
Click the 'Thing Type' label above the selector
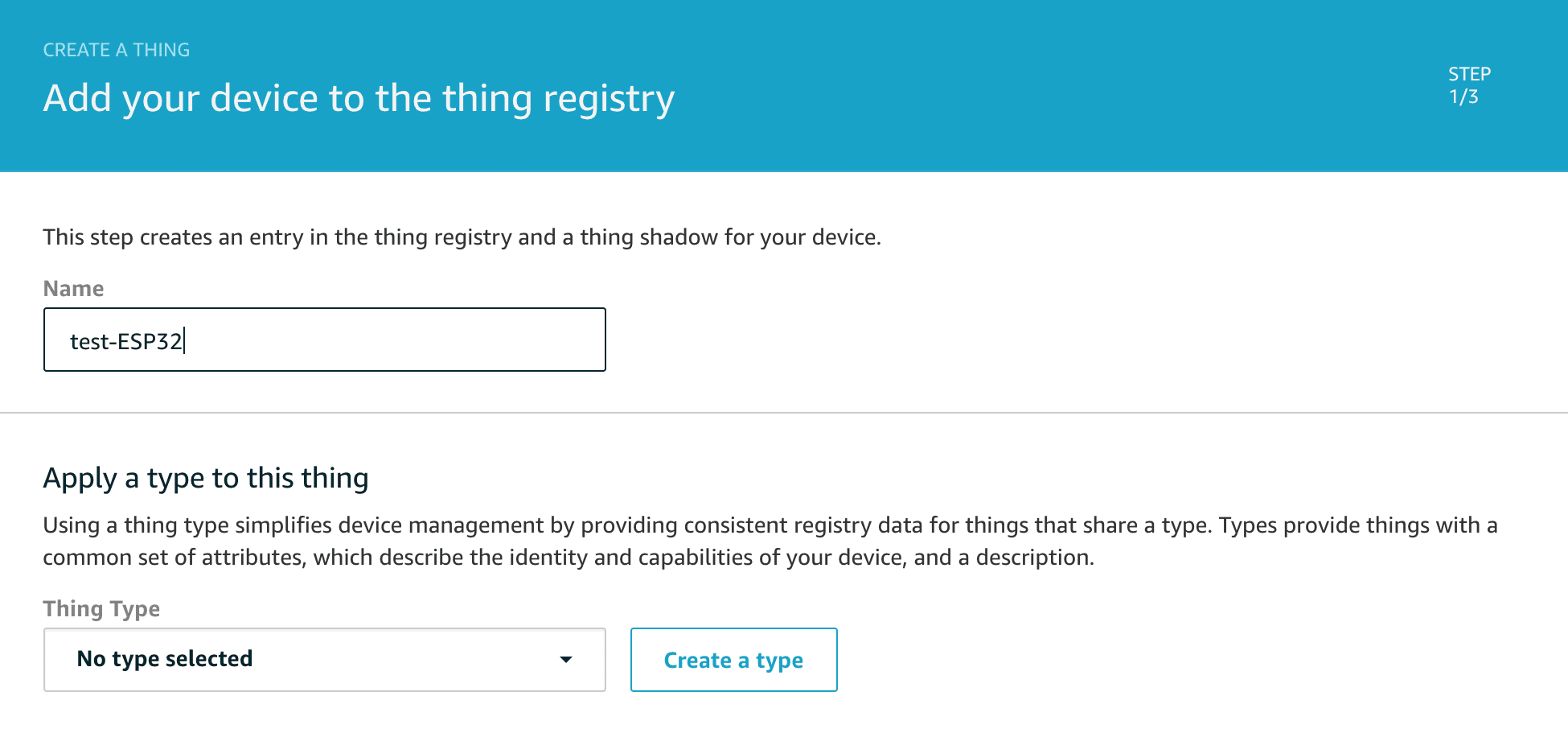point(102,609)
